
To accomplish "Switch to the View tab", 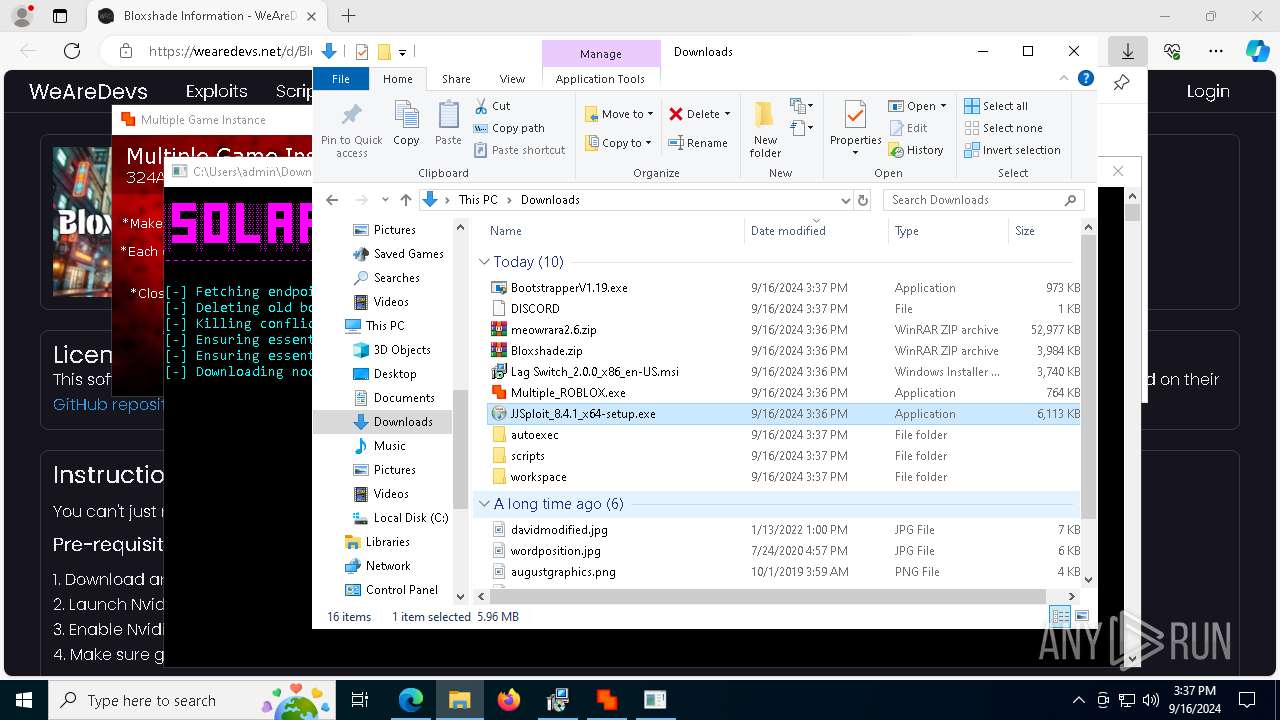I will coord(512,79).
